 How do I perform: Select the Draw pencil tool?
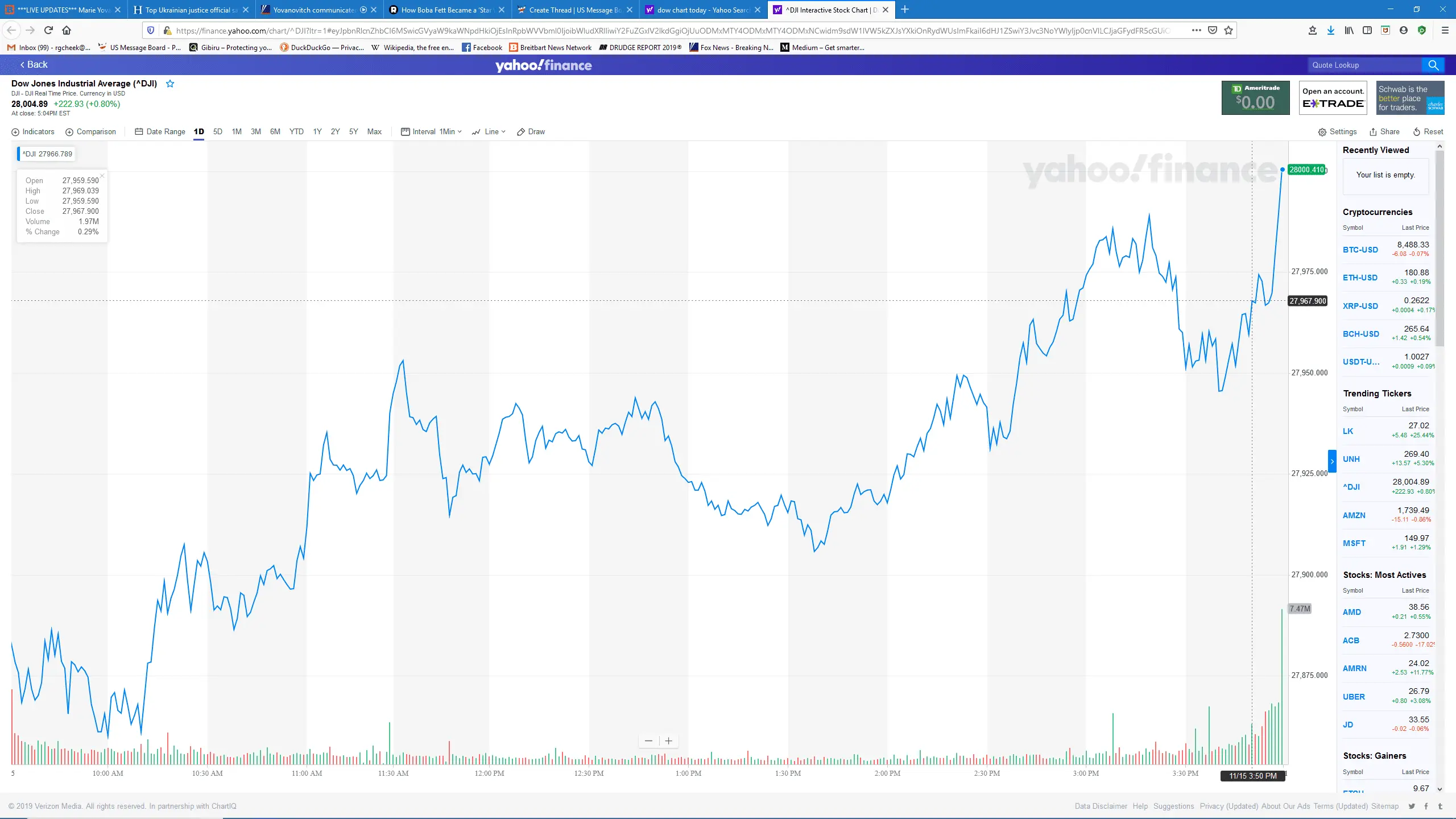click(531, 132)
